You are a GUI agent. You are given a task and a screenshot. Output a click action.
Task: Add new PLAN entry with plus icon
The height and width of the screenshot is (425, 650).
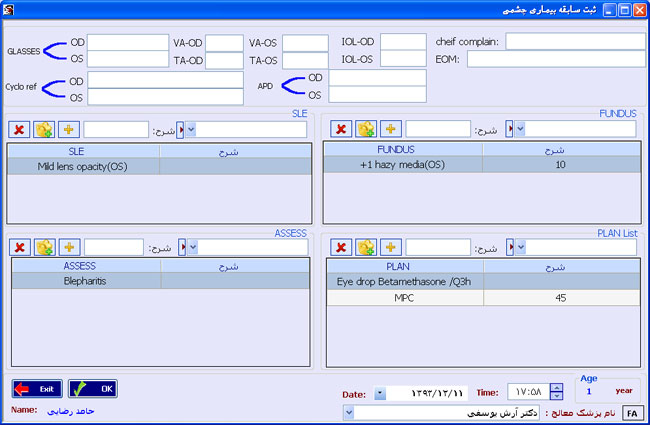tap(390, 248)
